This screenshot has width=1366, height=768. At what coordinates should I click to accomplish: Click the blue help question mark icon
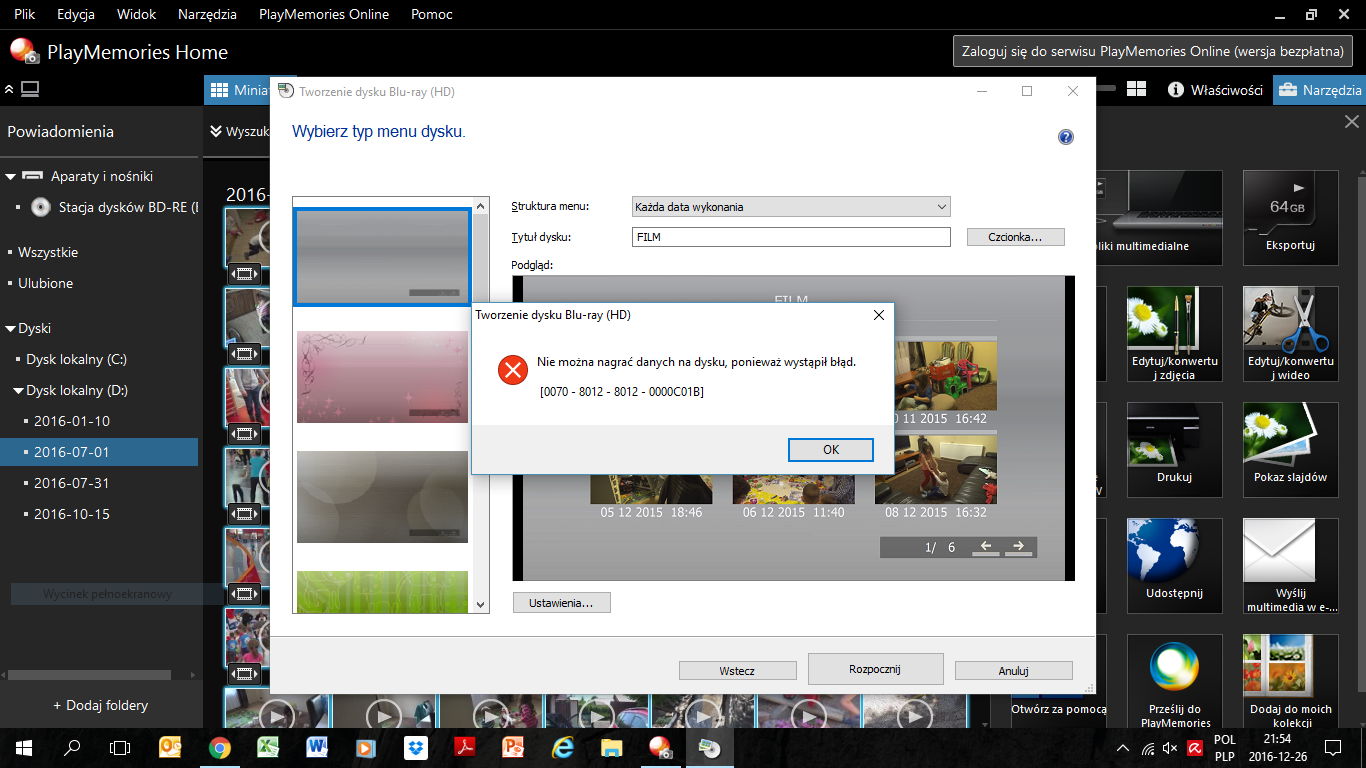[1065, 137]
